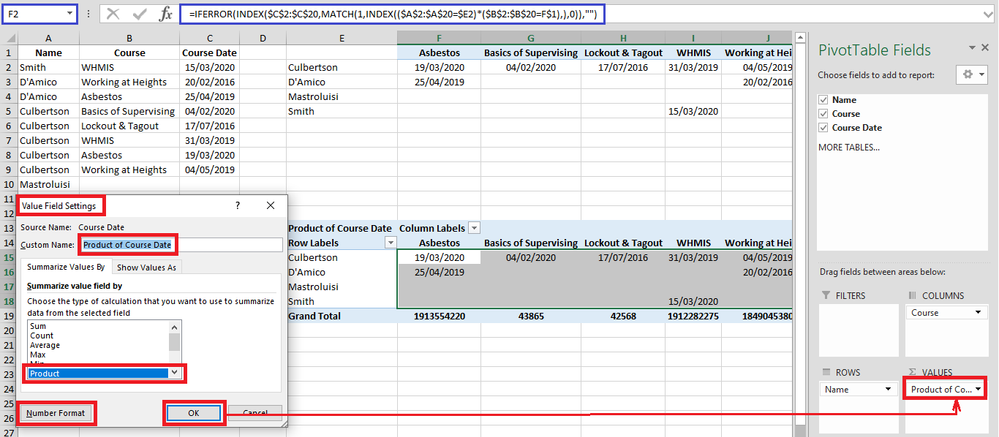
Task: Open the Name Box dropdown
Action: pyautogui.click(x=68, y=13)
